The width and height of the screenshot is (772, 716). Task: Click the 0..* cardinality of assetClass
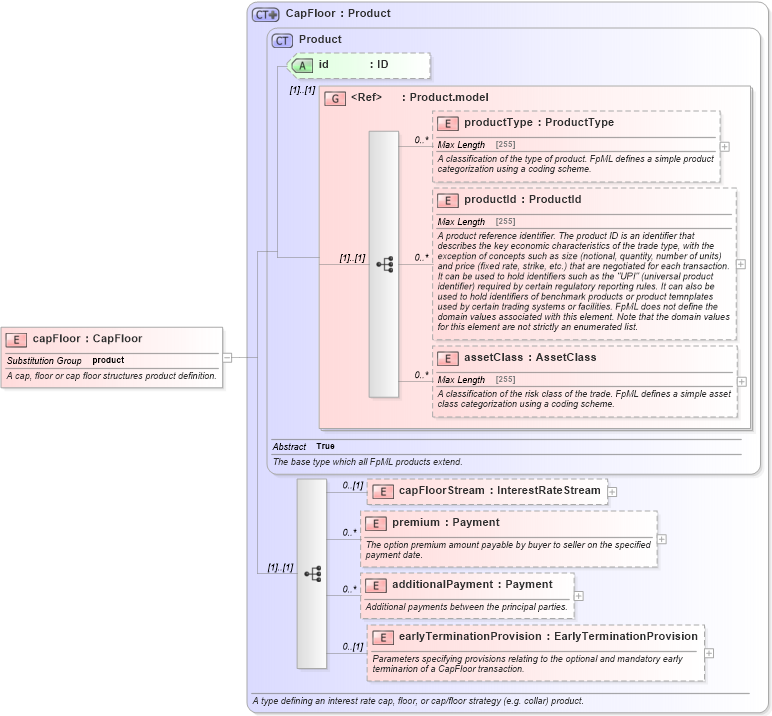[421, 375]
